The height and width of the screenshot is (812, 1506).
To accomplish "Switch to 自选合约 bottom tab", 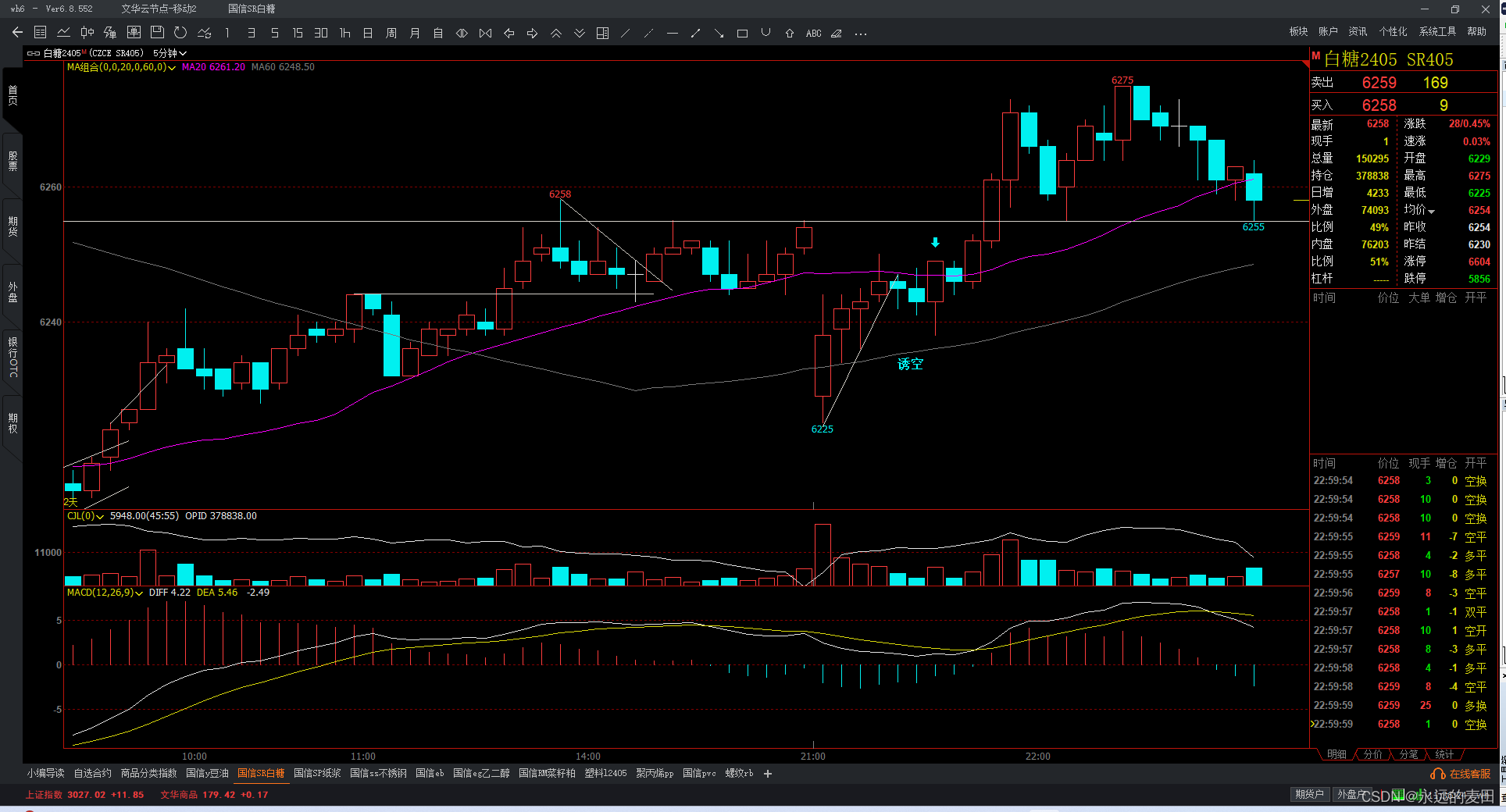I will point(92,773).
